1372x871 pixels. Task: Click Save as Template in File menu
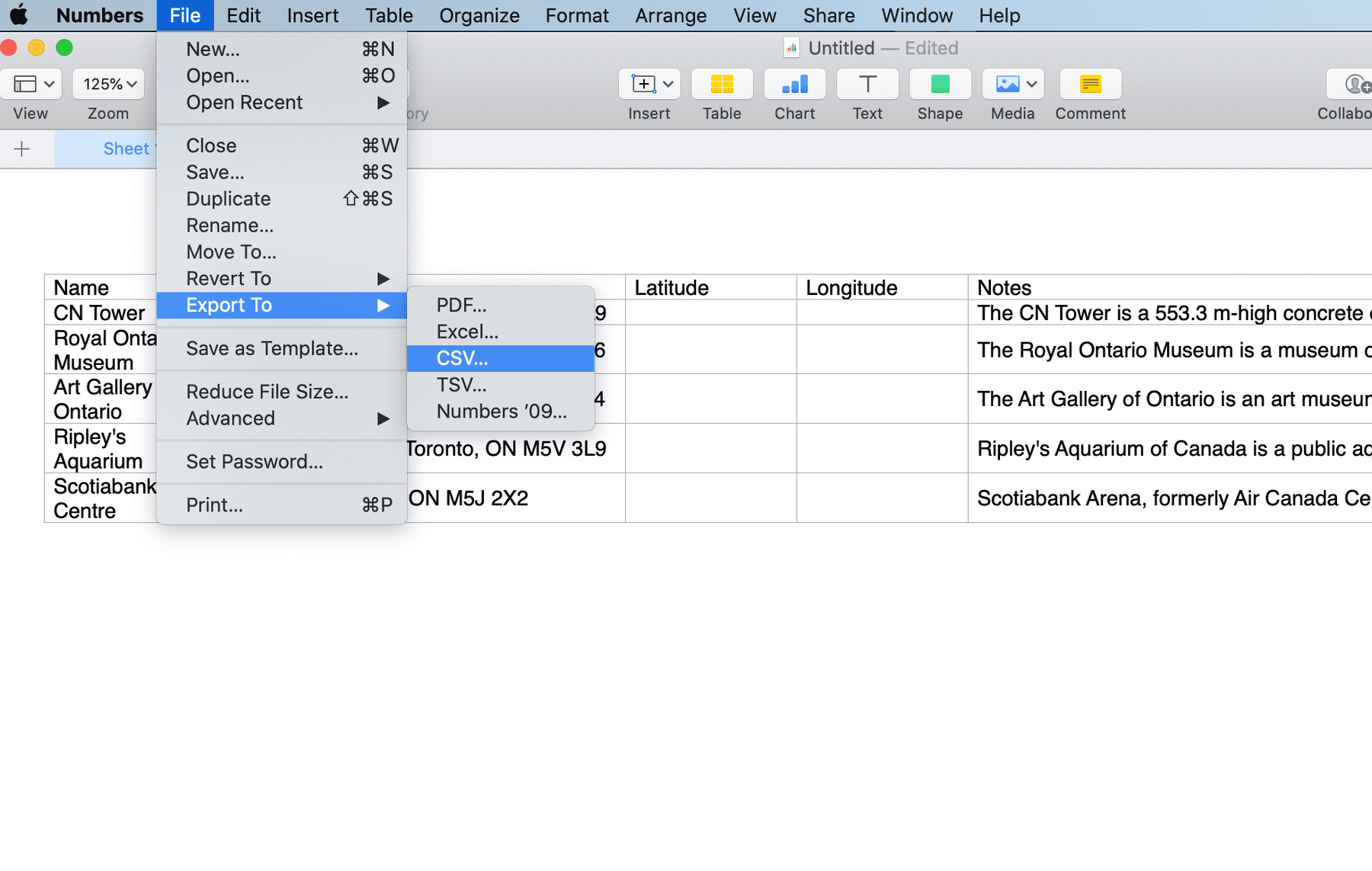(271, 348)
